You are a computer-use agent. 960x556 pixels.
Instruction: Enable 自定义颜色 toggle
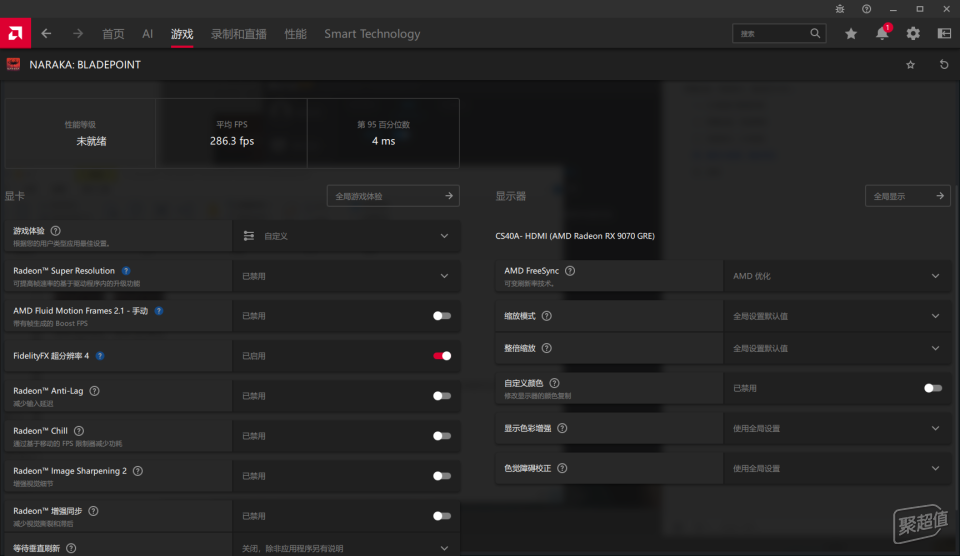coord(933,388)
